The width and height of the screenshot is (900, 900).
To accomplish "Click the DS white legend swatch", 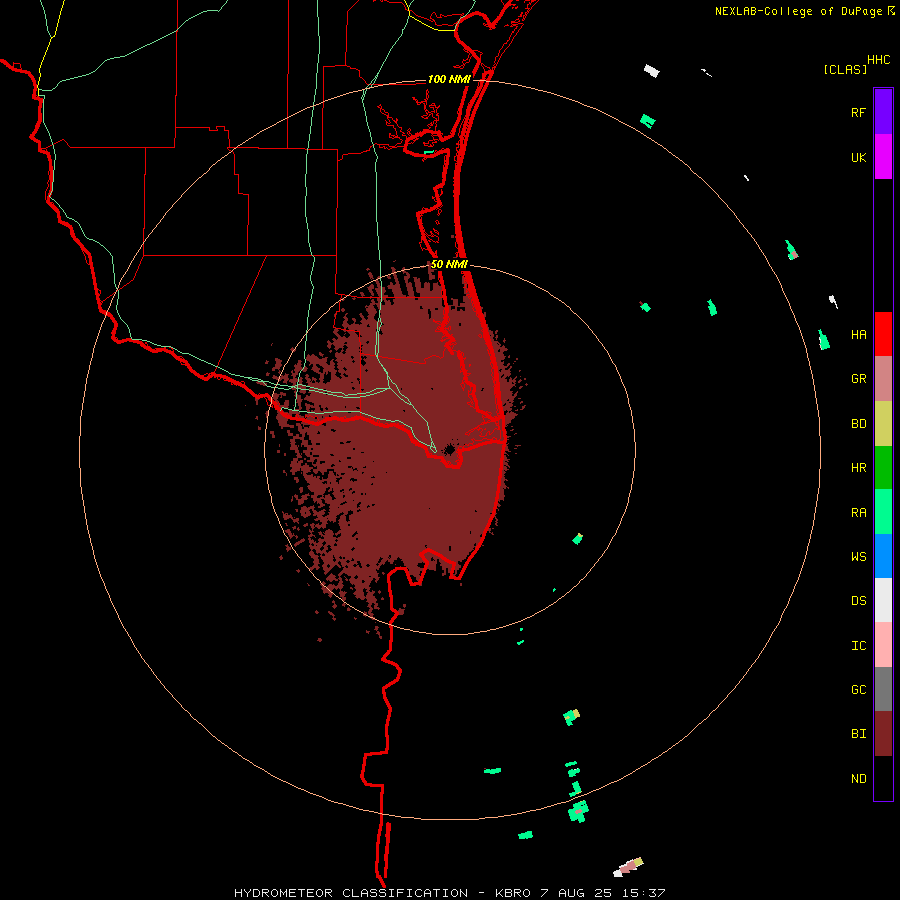I will click(x=883, y=600).
